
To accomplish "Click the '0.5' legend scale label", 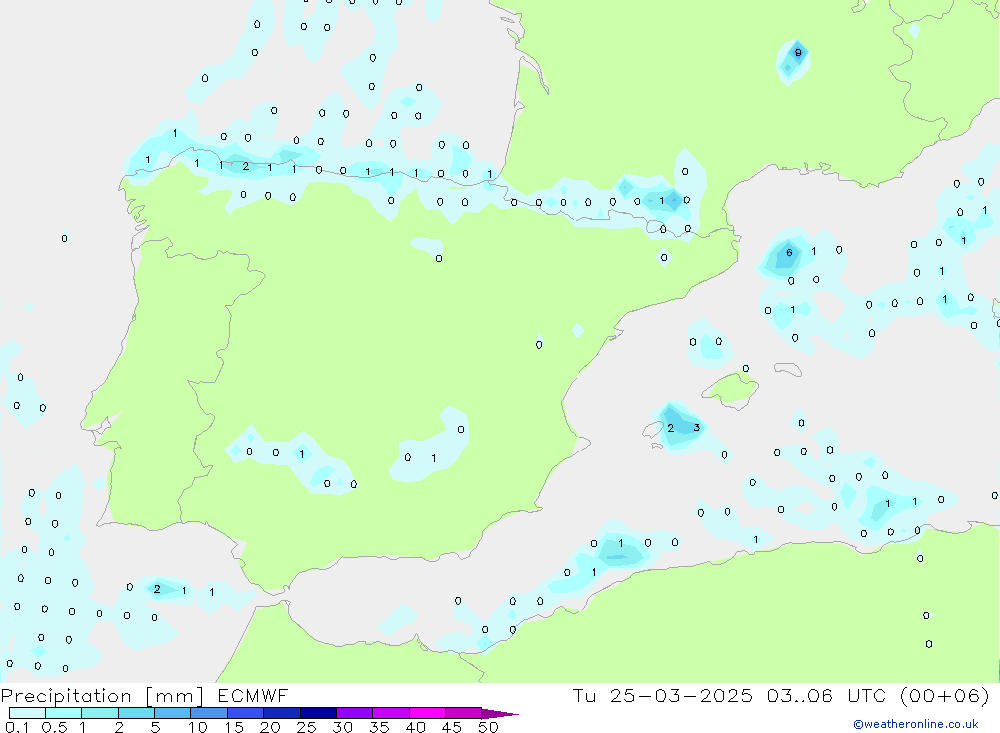I will [x=54, y=727].
